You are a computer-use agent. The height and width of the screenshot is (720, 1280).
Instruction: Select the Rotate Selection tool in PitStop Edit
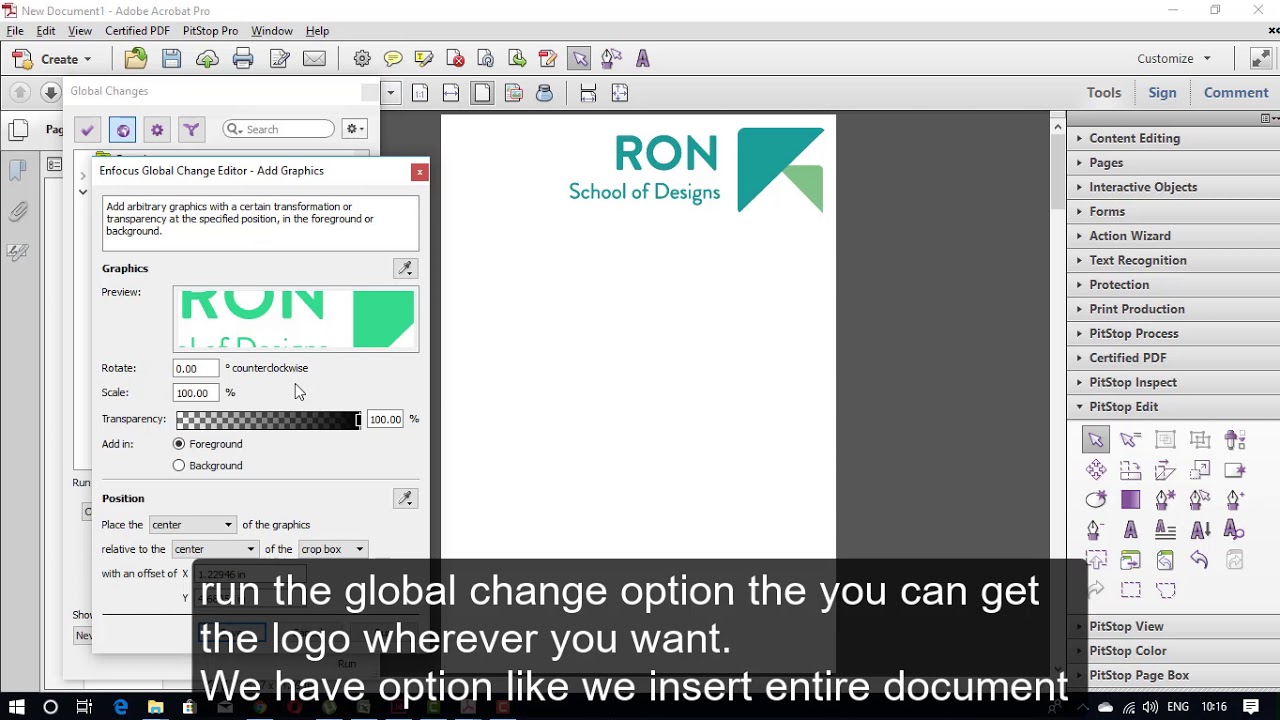[x=1131, y=470]
